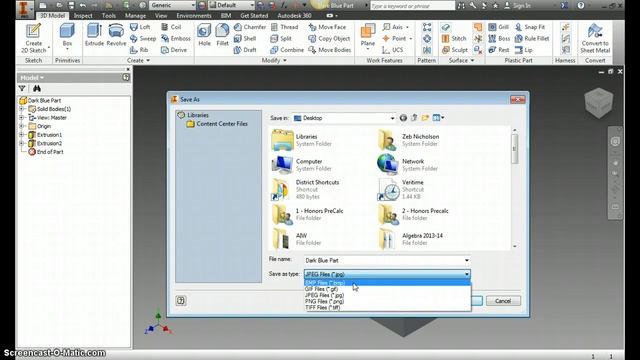640x360 pixels.
Task: Activate the Hole tool
Action: [204, 35]
